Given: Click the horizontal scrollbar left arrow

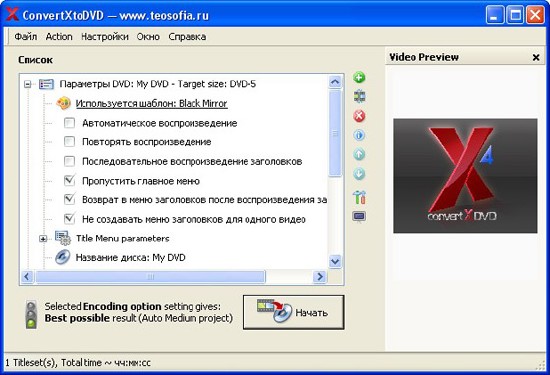Looking at the screenshot, I should pos(27,276).
